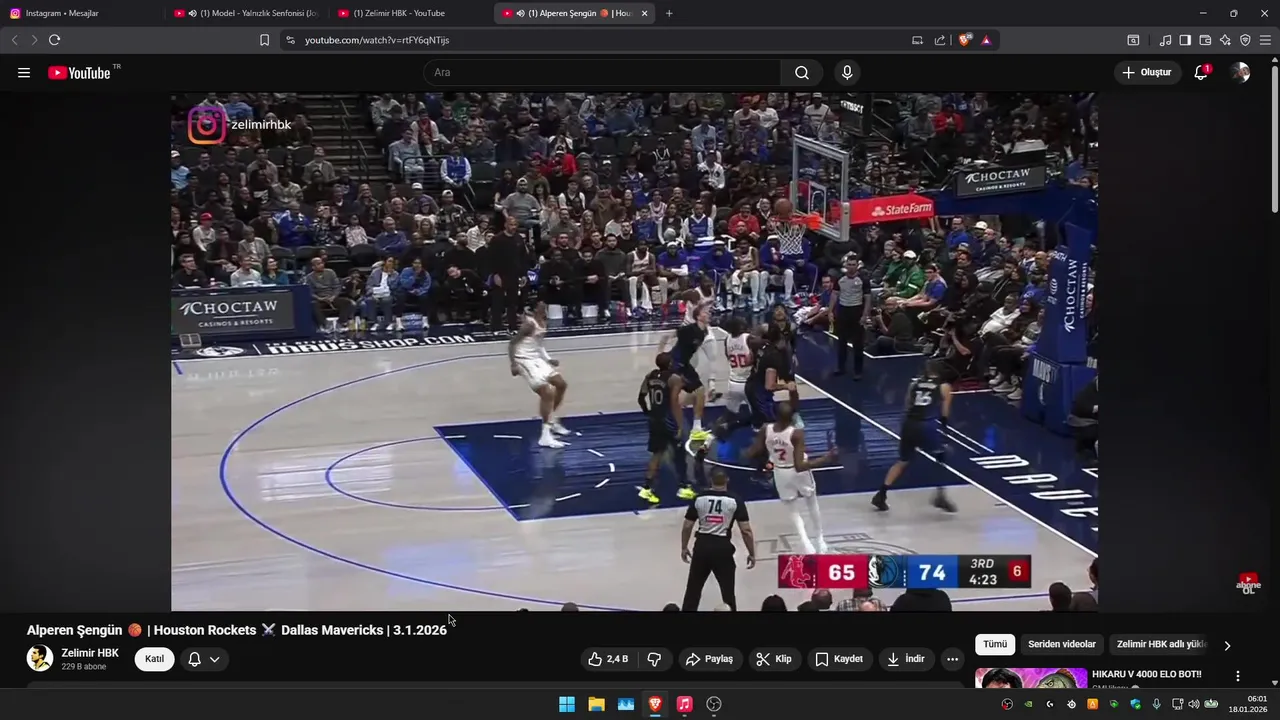Click the Oluştur create button
This screenshot has width=1280, height=720.
tap(1147, 73)
